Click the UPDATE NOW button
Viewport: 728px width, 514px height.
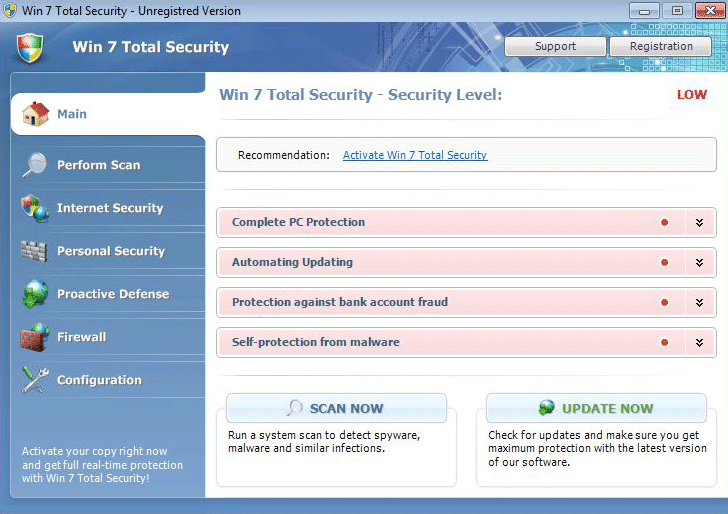596,408
